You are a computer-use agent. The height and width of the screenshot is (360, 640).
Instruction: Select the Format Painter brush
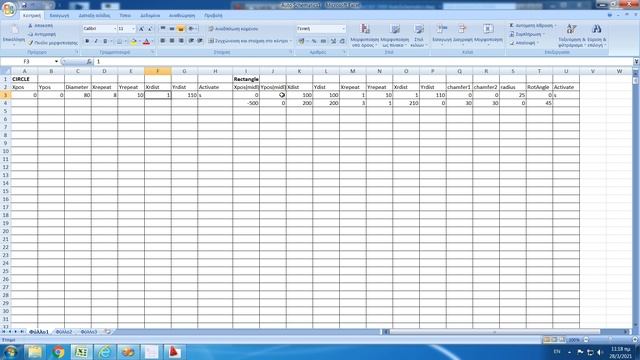pyautogui.click(x=31, y=43)
